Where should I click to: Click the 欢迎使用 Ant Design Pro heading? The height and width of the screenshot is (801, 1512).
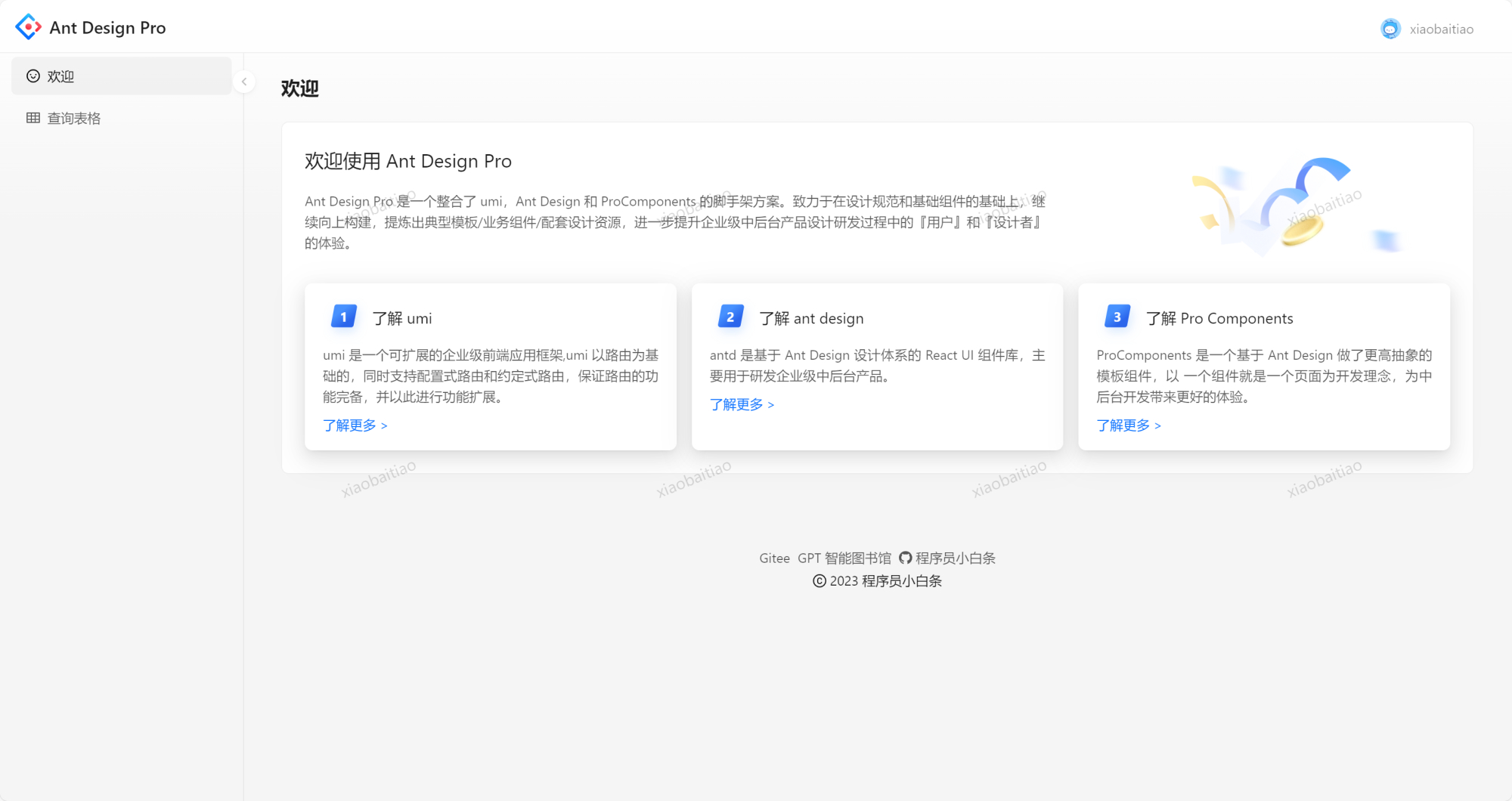[x=408, y=161]
